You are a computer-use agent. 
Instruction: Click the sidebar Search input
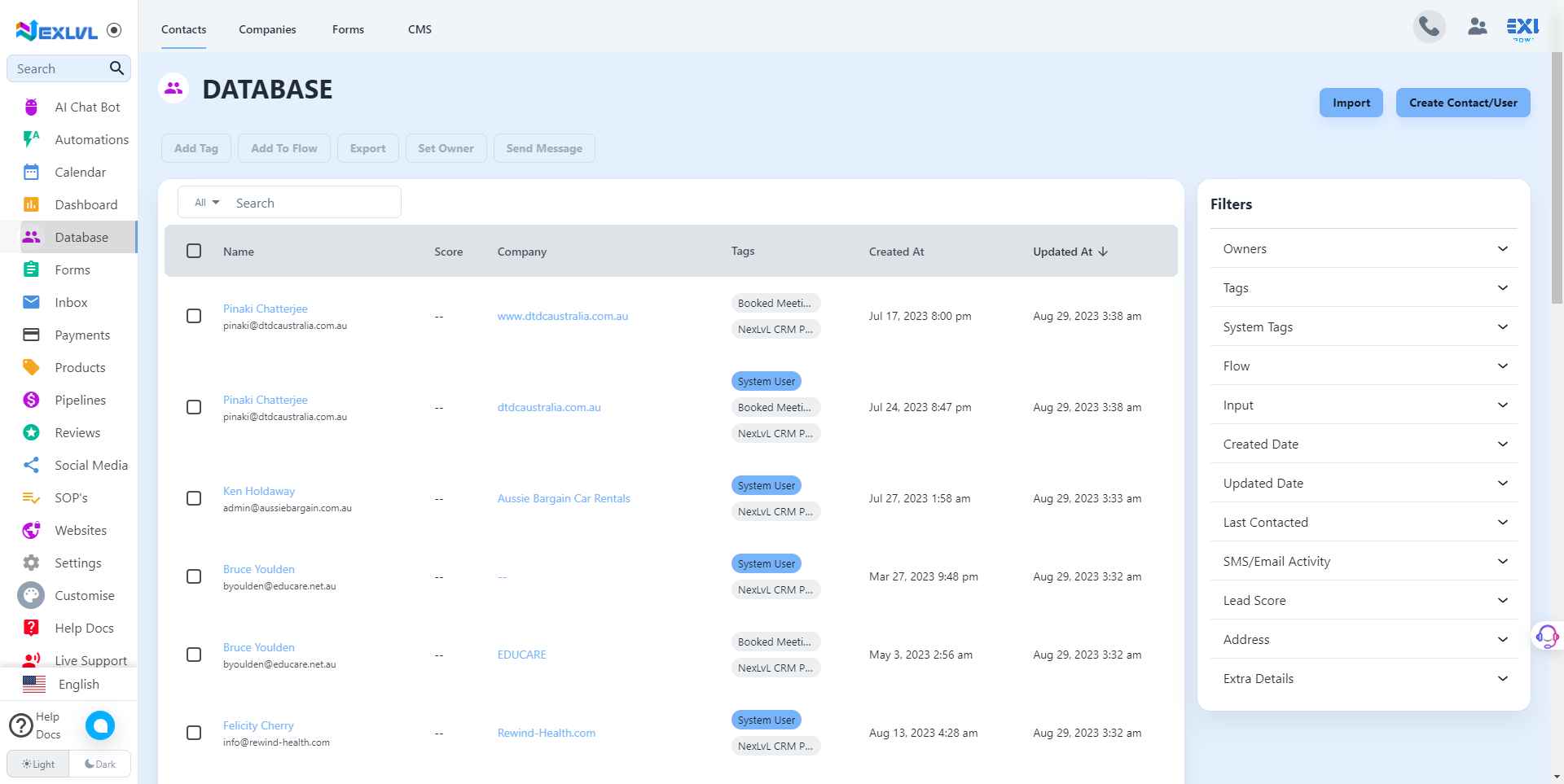[59, 68]
